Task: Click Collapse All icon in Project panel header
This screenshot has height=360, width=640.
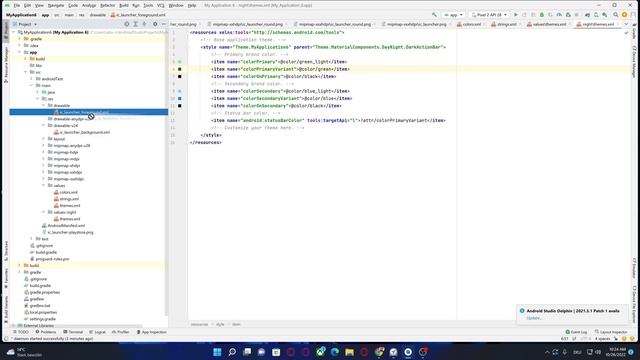Action: (144, 24)
